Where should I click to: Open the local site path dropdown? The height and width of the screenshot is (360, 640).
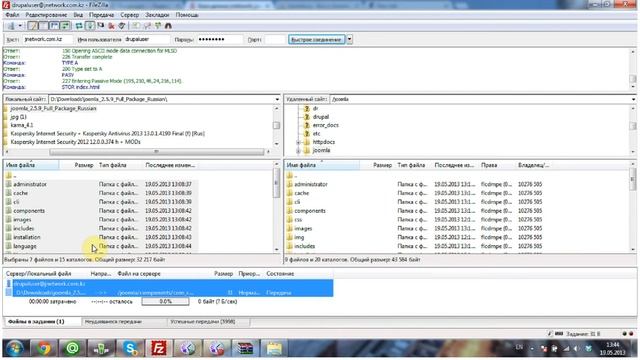pyautogui.click(x=277, y=99)
